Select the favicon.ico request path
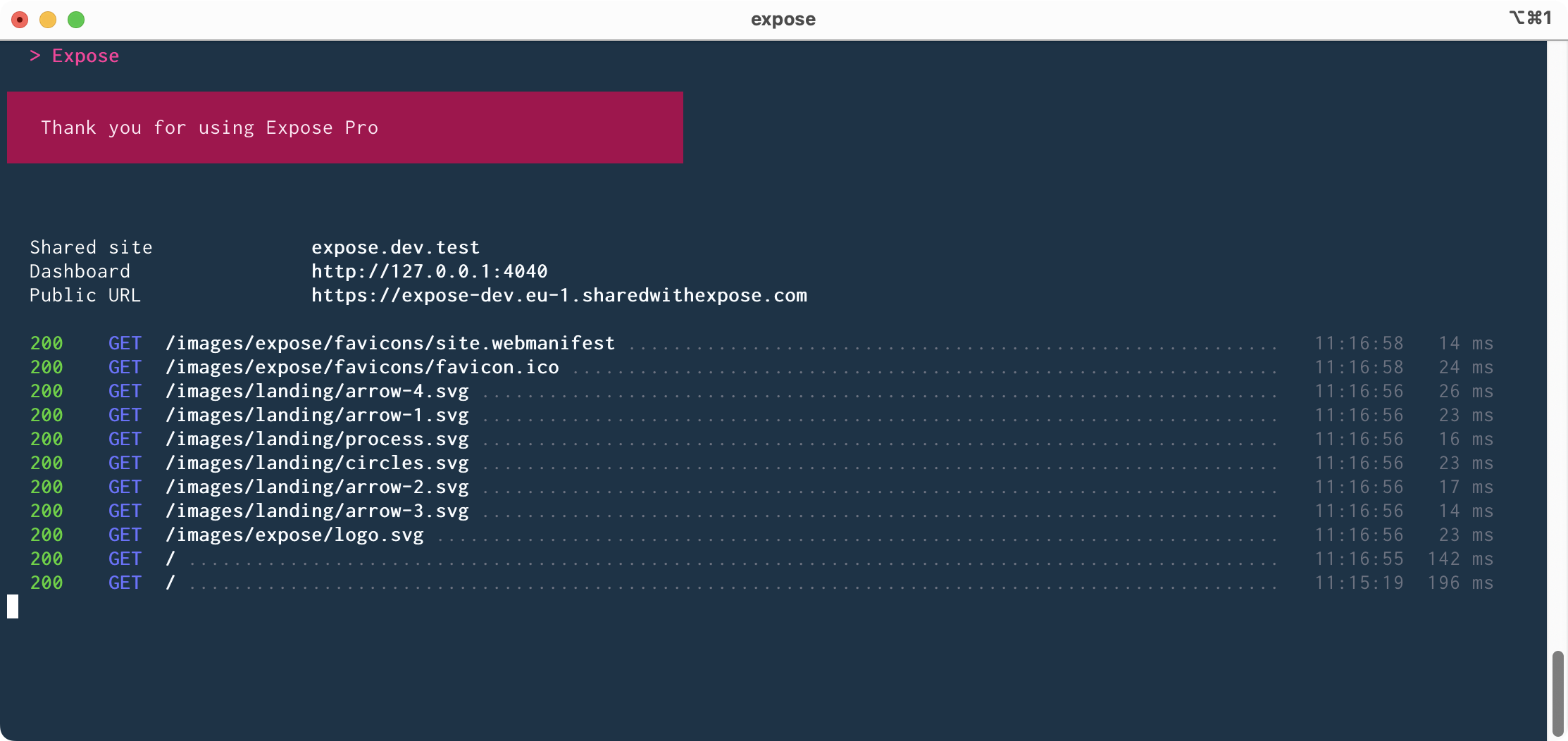This screenshot has height=741, width=1568. coord(362,367)
